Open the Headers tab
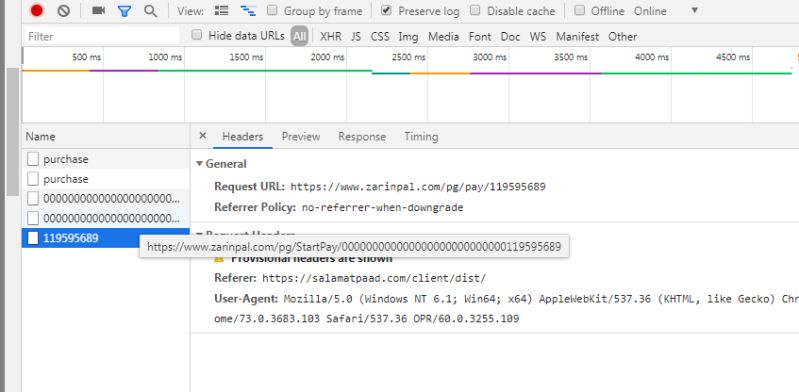This screenshot has width=799, height=392. 243,137
